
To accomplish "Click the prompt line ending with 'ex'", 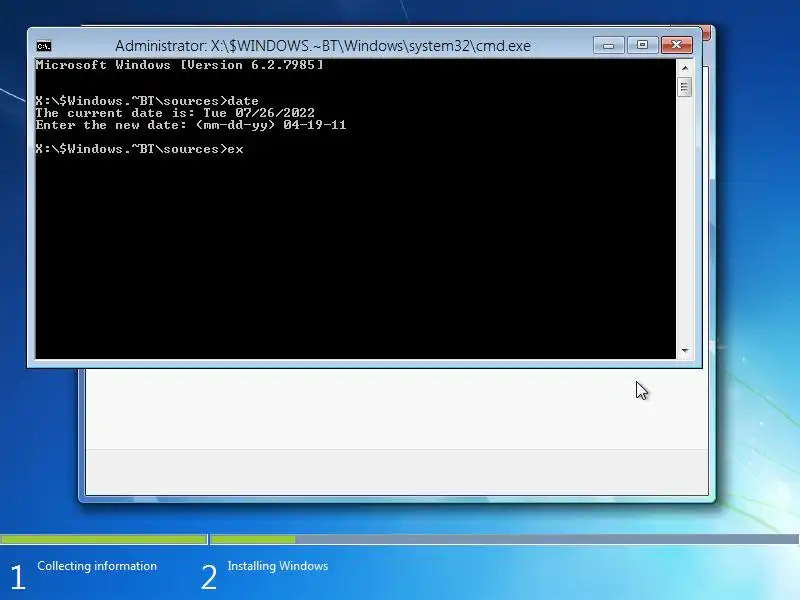I will pos(139,149).
